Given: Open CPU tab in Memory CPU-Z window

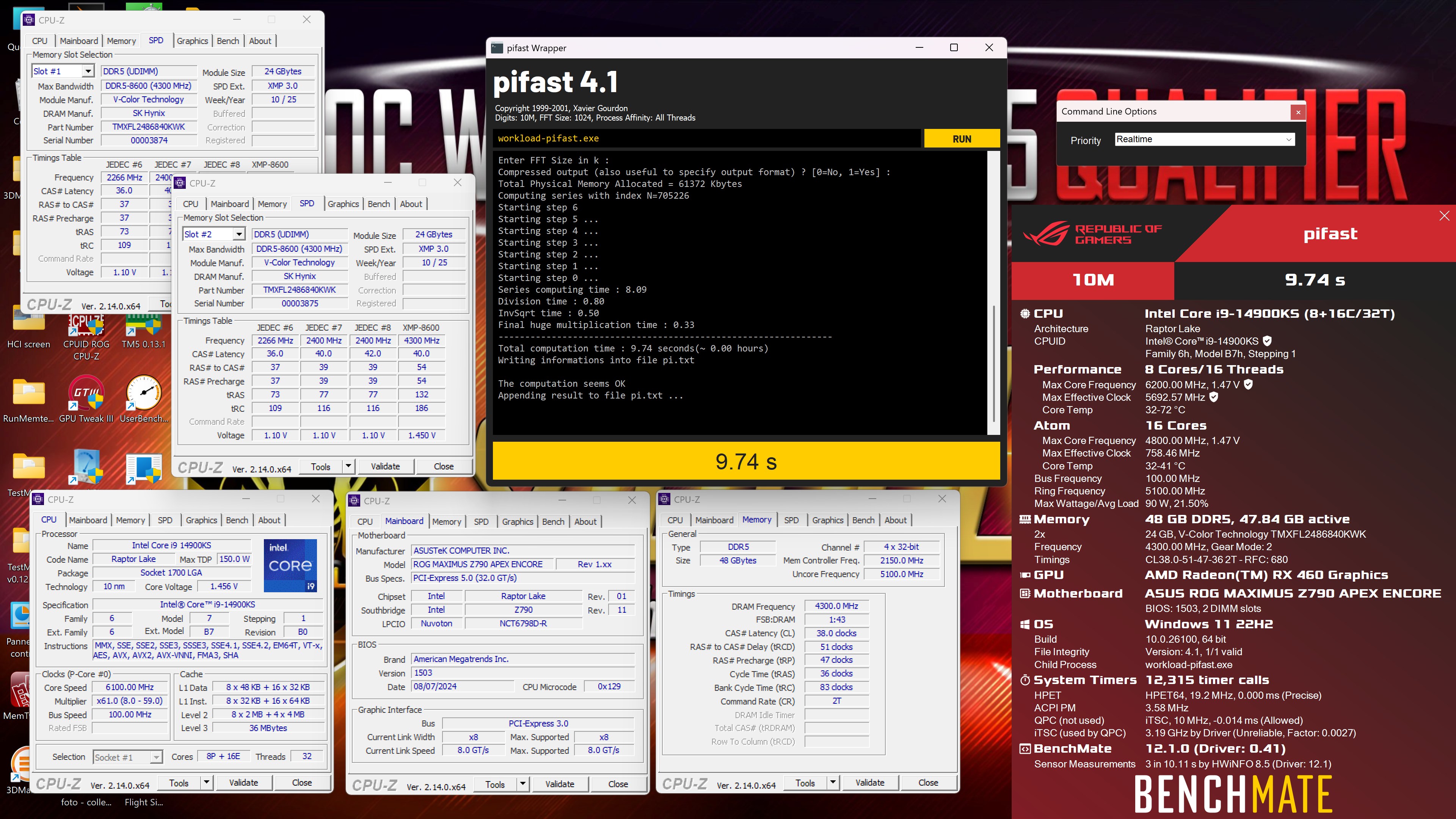Looking at the screenshot, I should [x=675, y=520].
